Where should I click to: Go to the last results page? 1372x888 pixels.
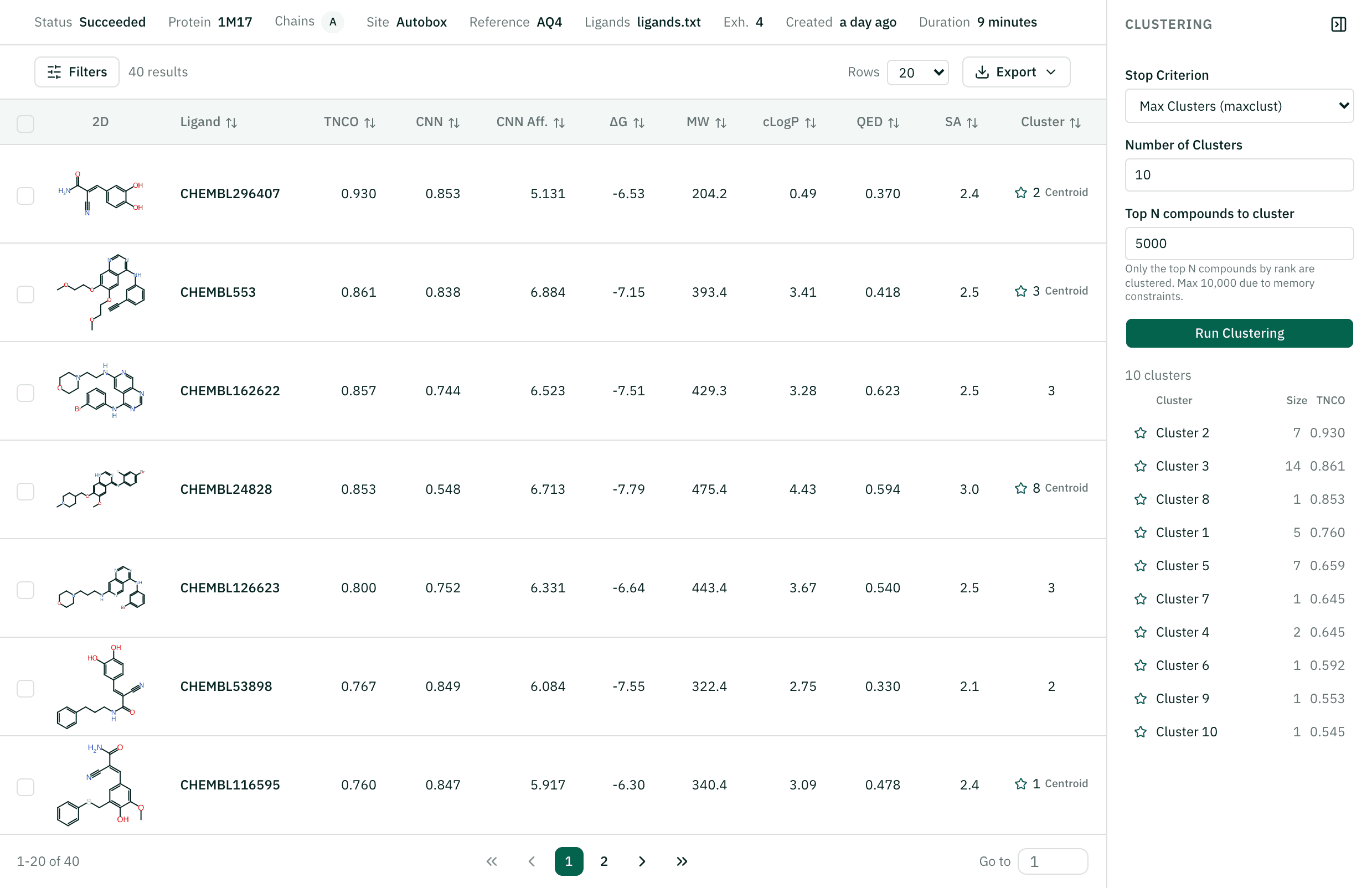682,861
